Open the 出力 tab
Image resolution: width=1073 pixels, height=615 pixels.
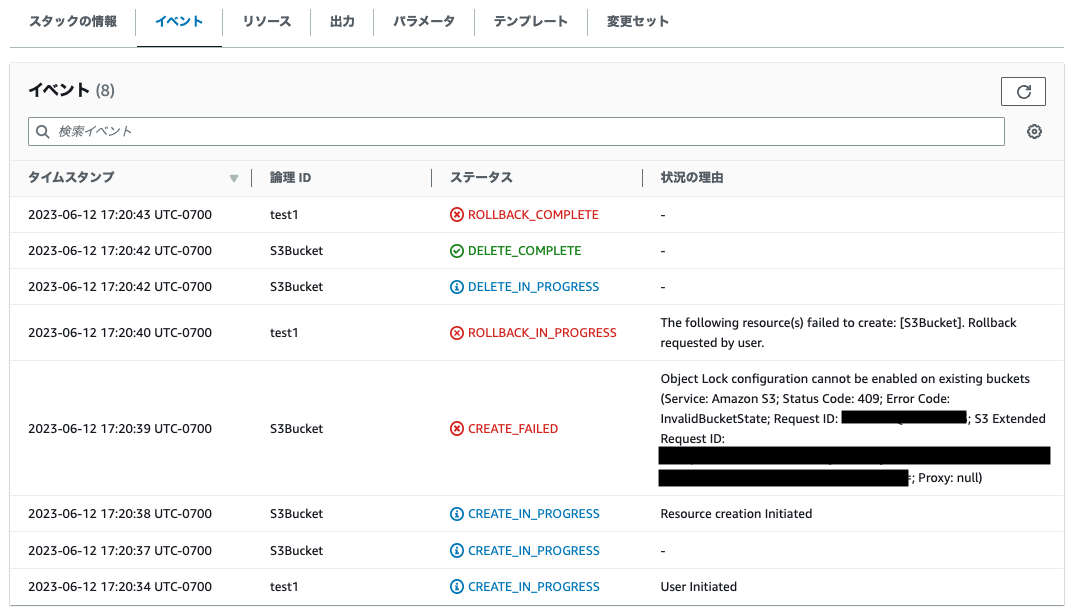343,20
